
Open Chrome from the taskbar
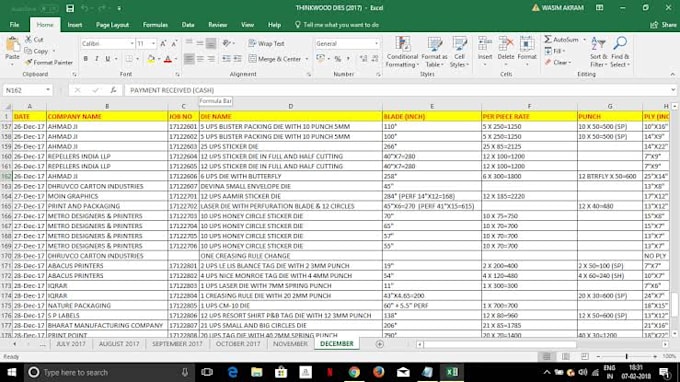pos(354,372)
